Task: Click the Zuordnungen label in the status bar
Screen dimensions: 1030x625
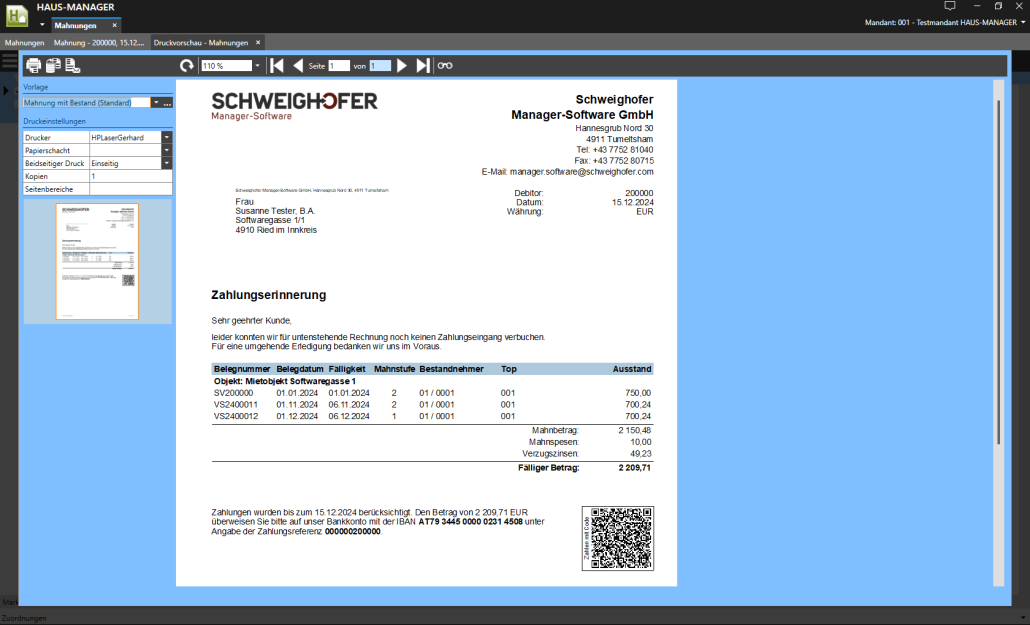Action: tap(24, 618)
